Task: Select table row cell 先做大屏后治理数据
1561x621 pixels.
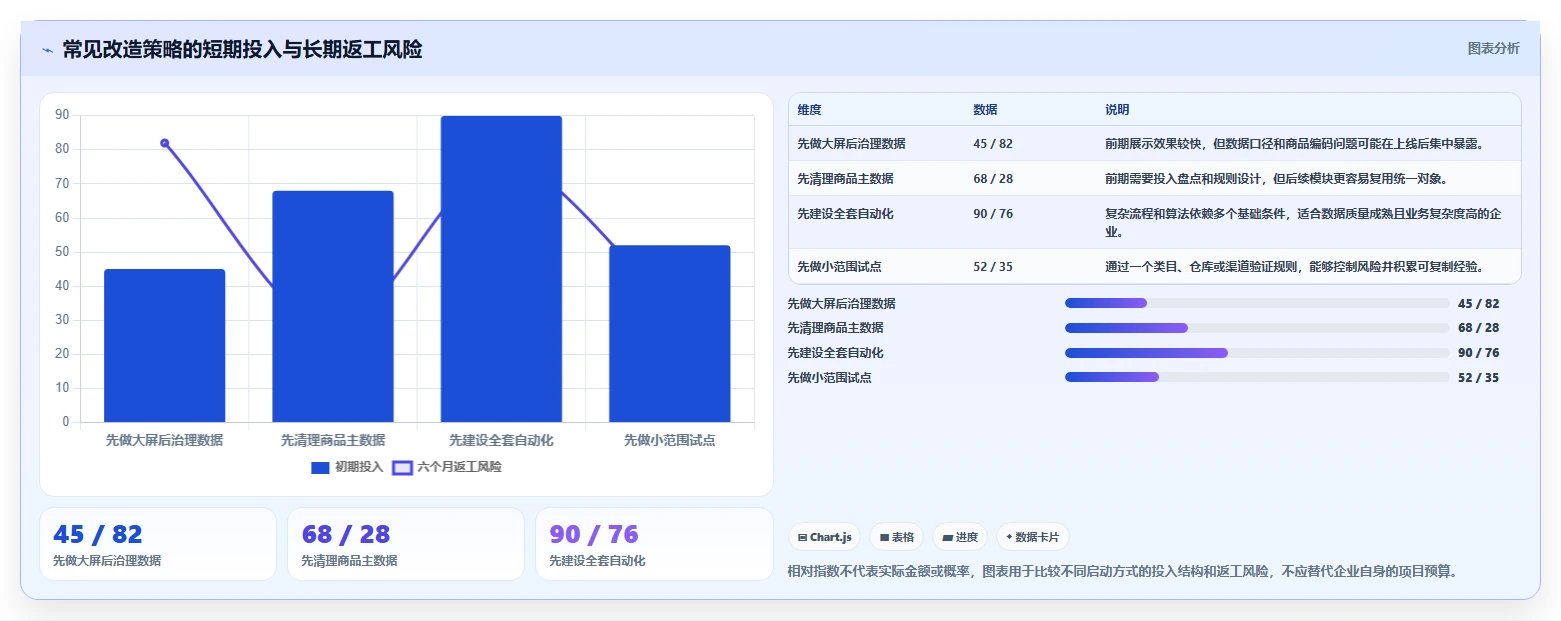Action: click(851, 144)
